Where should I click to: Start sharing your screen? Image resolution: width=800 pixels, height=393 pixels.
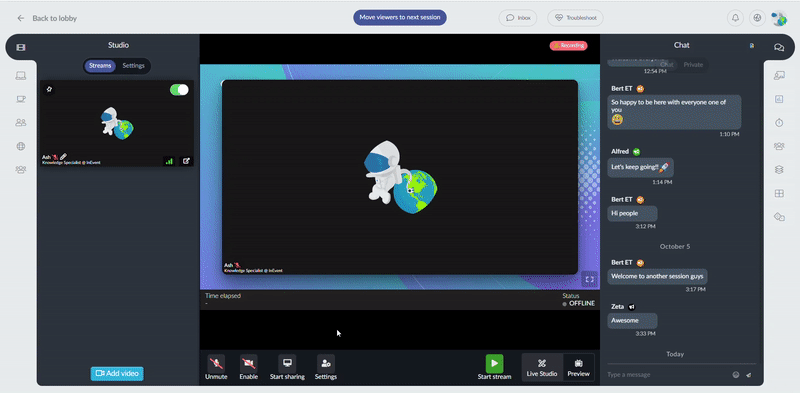(287, 367)
